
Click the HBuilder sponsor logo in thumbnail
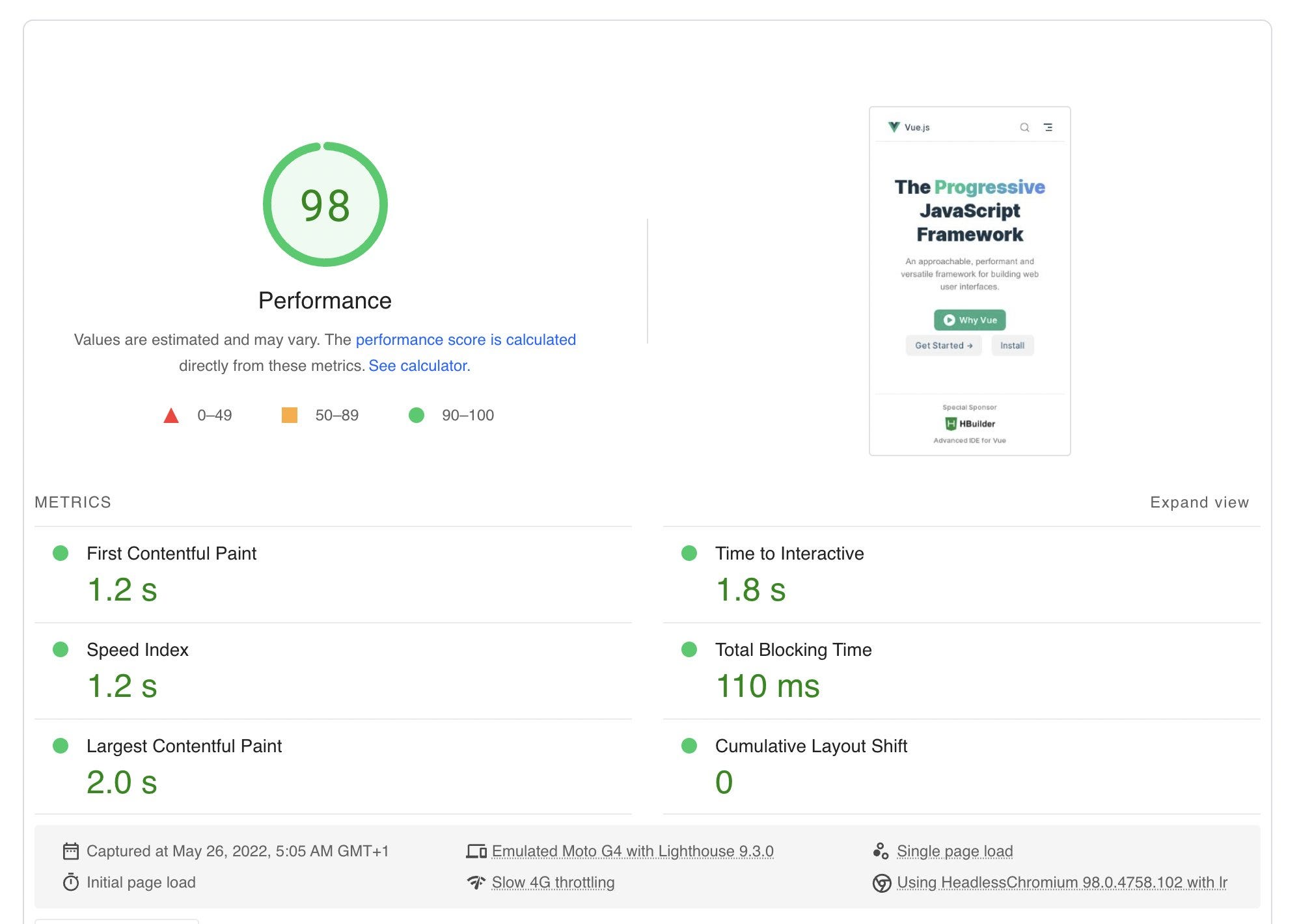tap(970, 424)
